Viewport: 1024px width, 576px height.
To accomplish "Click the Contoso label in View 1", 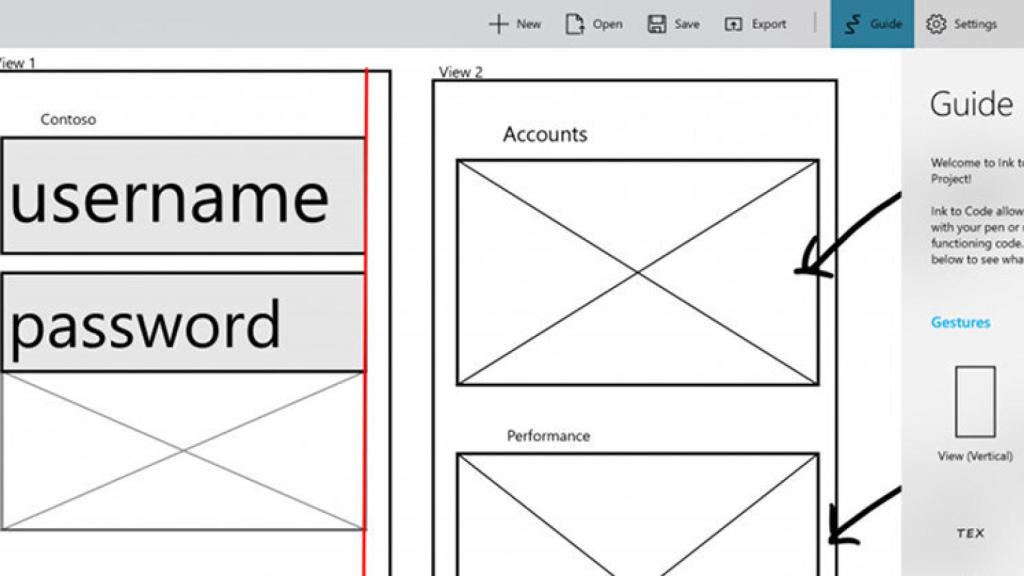I will [67, 119].
